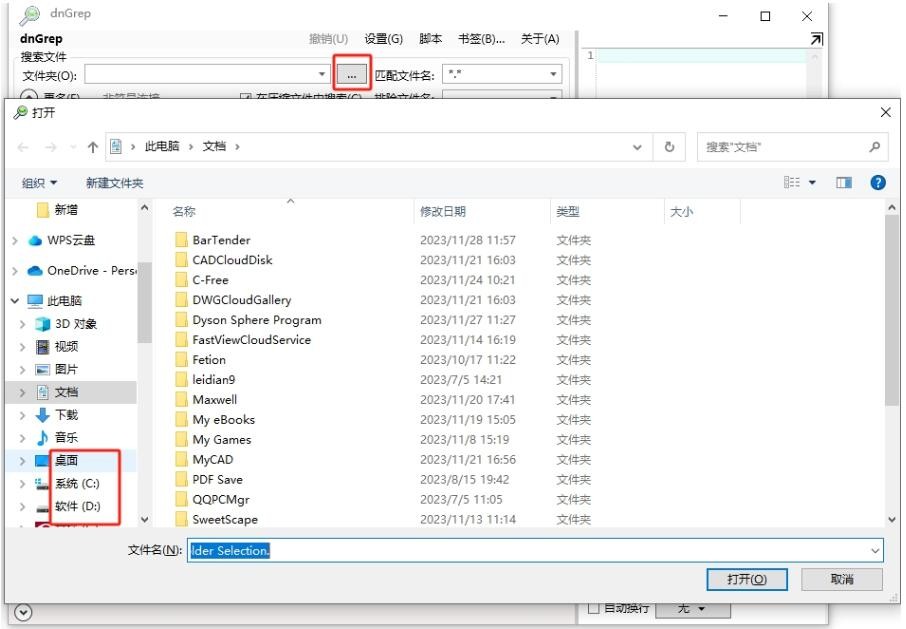Select the DWGCloudGallery folder
This screenshot has height=629, width=906.
click(x=242, y=300)
